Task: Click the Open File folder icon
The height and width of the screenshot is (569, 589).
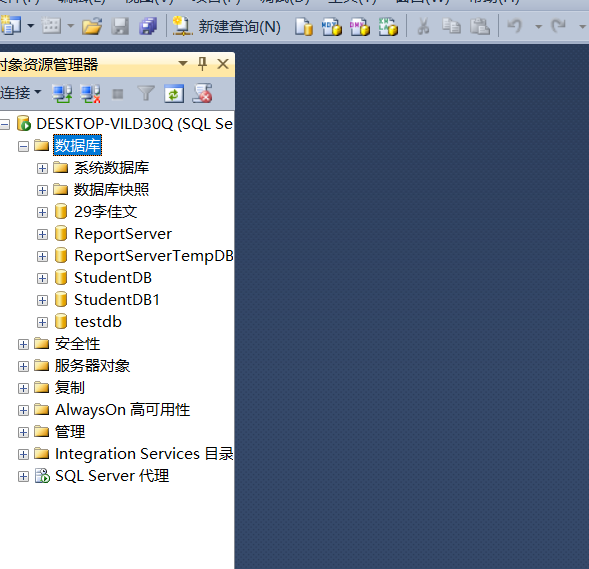Action: [92, 27]
